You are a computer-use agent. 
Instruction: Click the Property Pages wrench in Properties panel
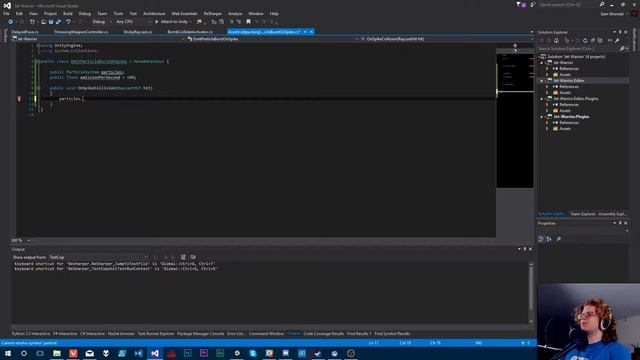pos(559,239)
